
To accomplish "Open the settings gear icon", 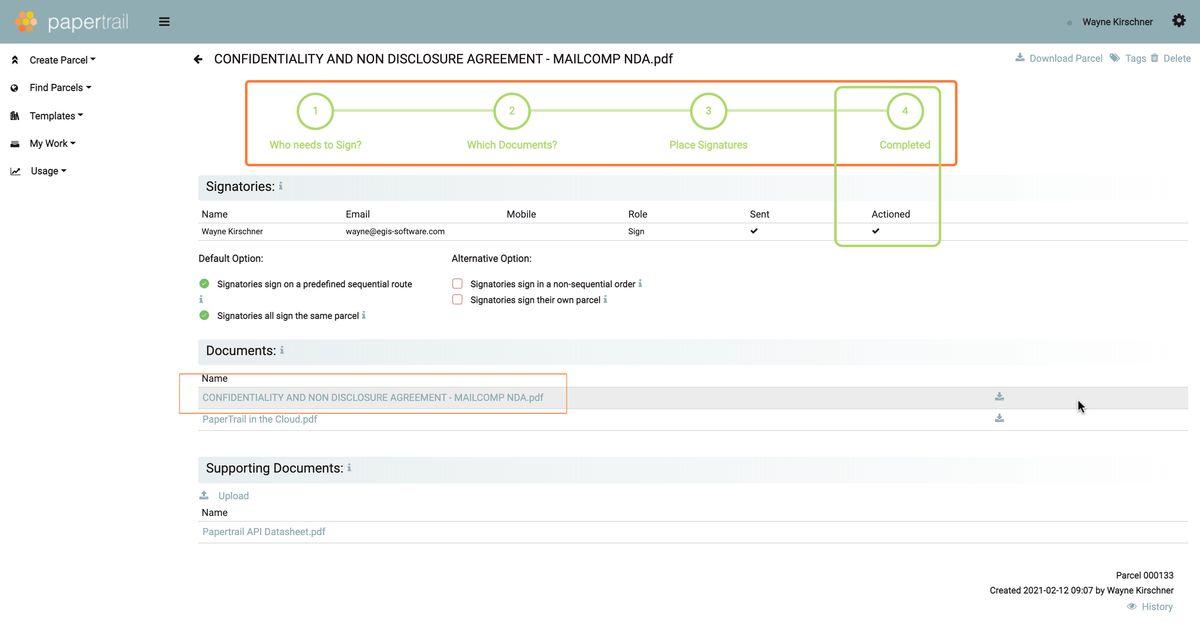I will pyautogui.click(x=1178, y=21).
